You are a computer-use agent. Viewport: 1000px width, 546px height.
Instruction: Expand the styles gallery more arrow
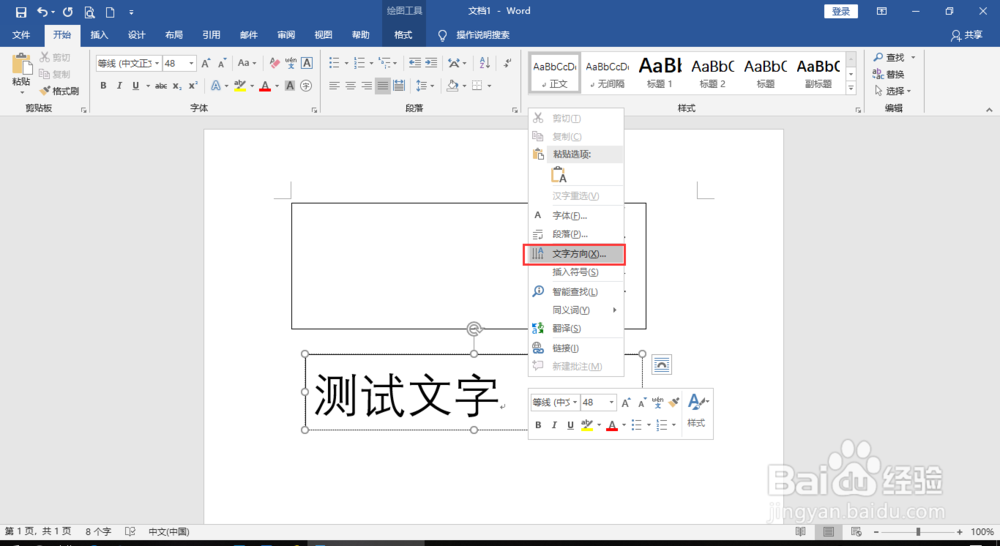851,88
